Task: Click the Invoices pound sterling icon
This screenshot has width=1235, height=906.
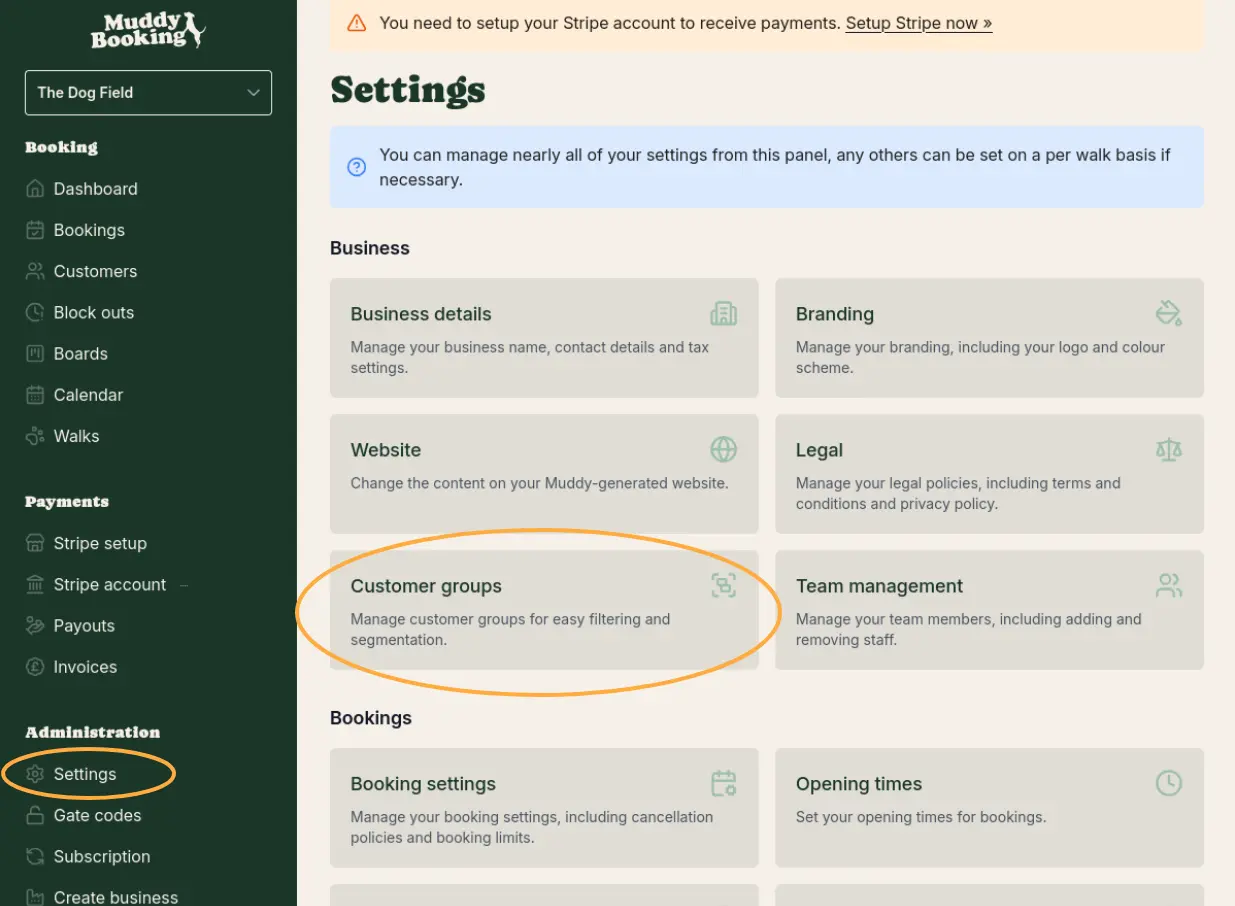Action: [34, 666]
